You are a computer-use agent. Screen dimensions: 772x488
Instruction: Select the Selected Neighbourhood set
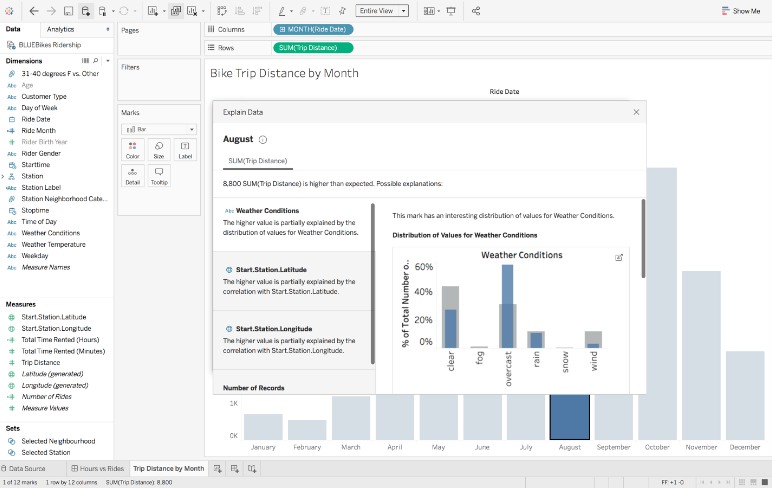58,441
